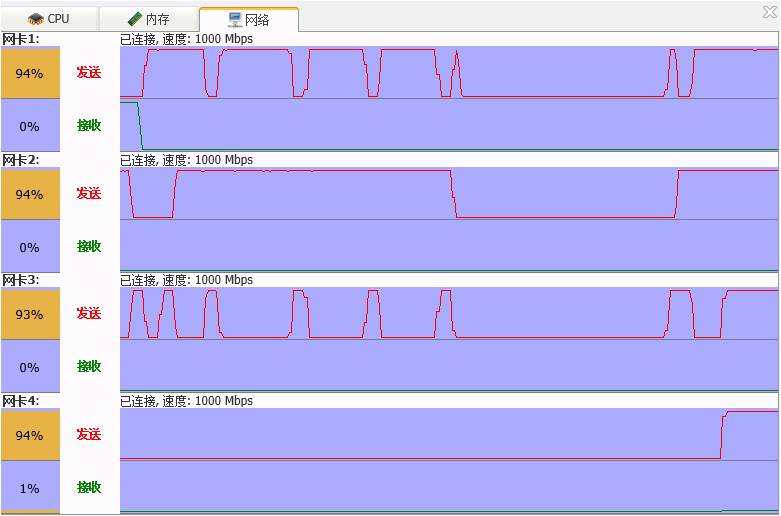Viewport: 781px width, 516px height.
Task: Click the 网卡4 receive traffic graph
Action: (x=449, y=487)
